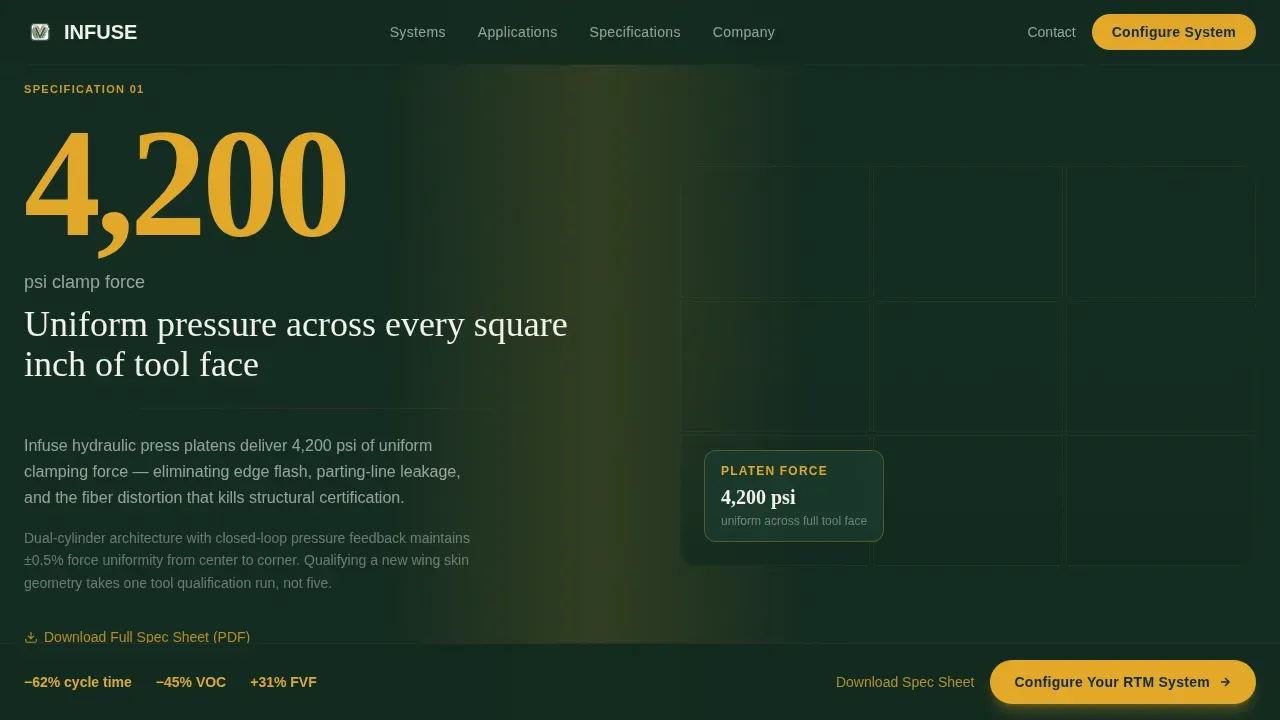Click the psi clamp force caption
The width and height of the screenshot is (1280, 720).
84,282
